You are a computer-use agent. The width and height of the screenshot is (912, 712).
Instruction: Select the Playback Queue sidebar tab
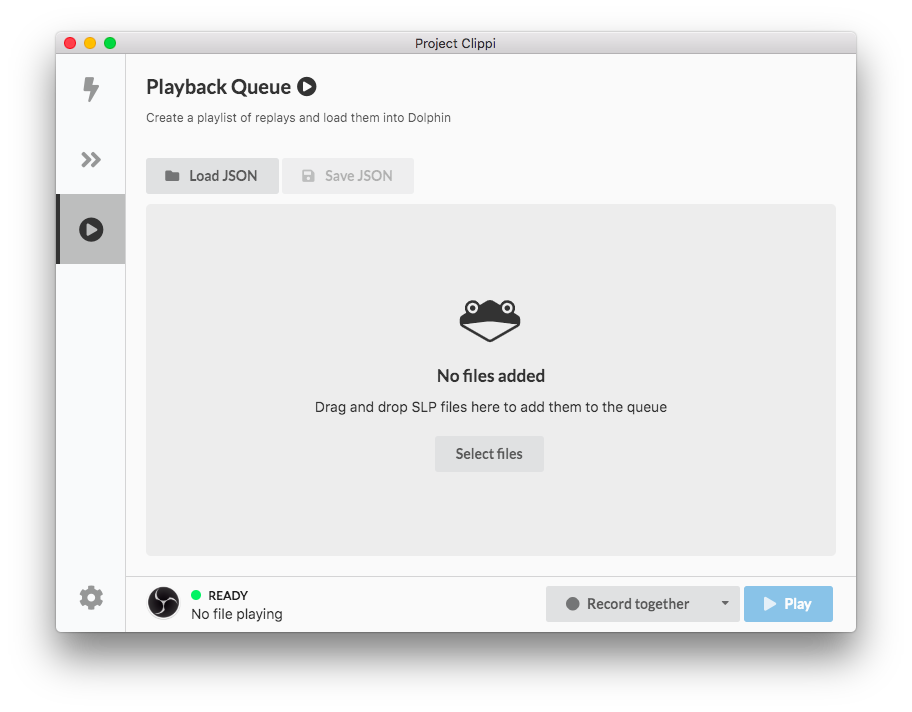pos(91,229)
